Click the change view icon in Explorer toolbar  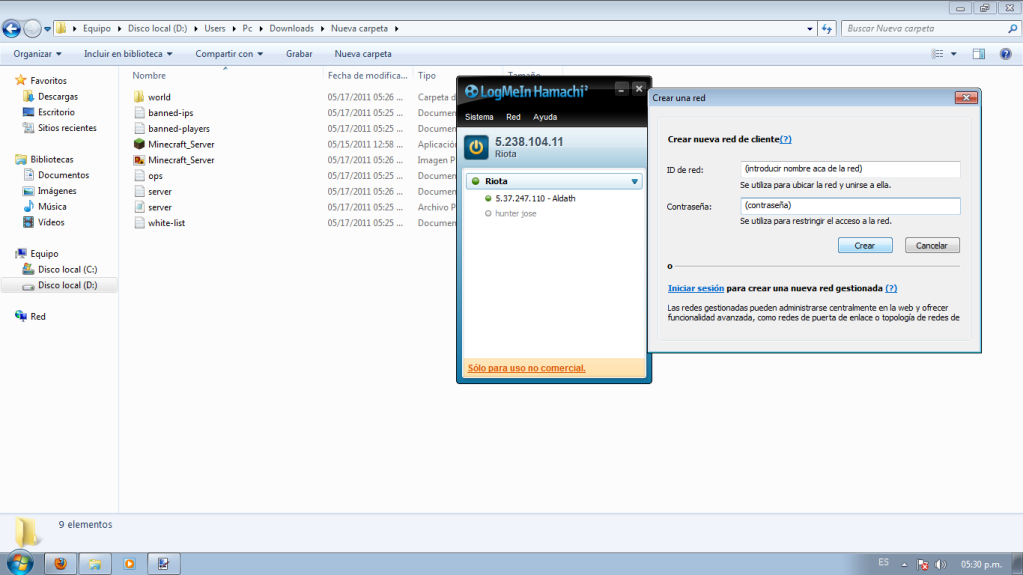(x=938, y=54)
